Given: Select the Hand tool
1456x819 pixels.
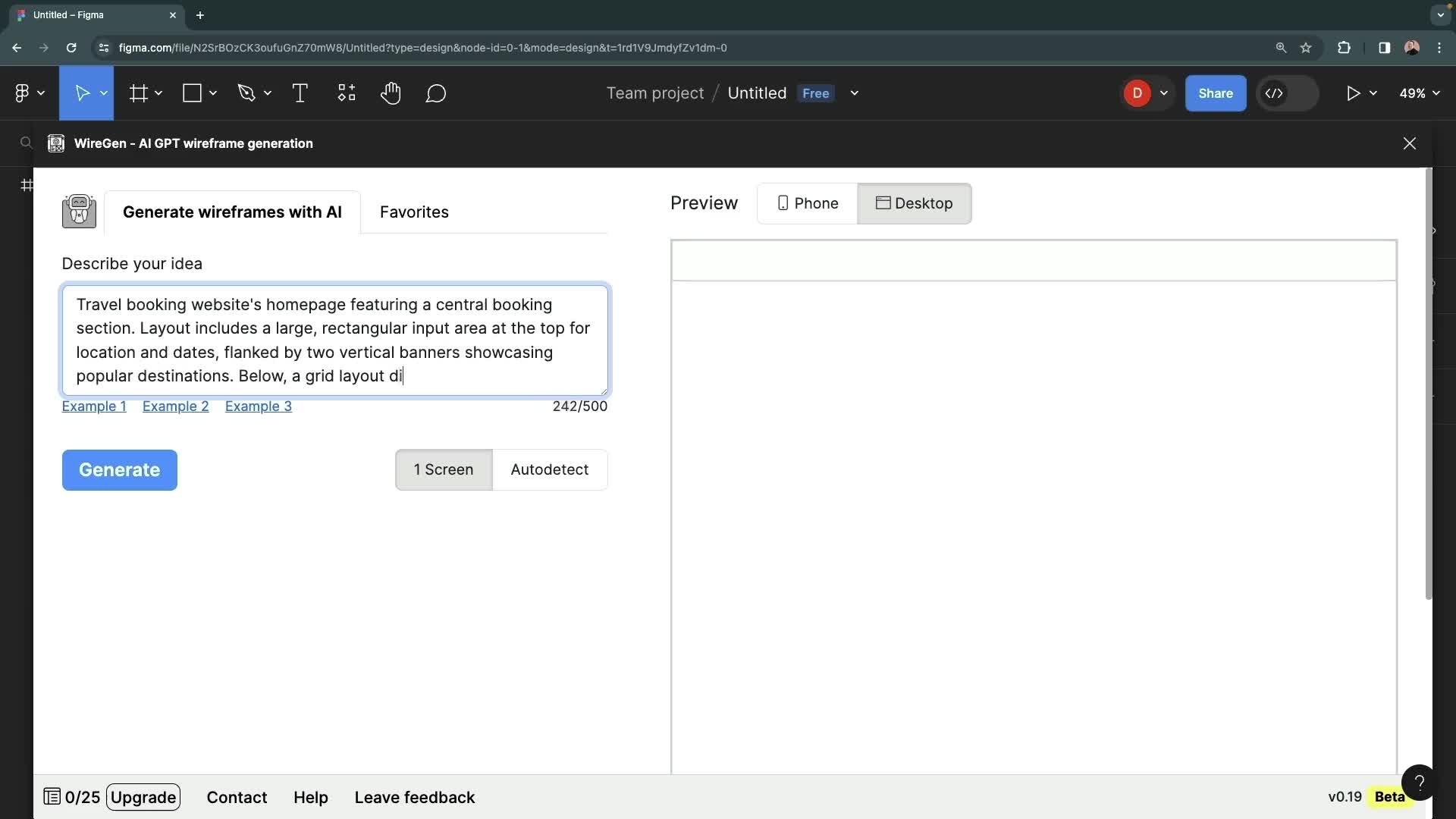Looking at the screenshot, I should coord(391,93).
